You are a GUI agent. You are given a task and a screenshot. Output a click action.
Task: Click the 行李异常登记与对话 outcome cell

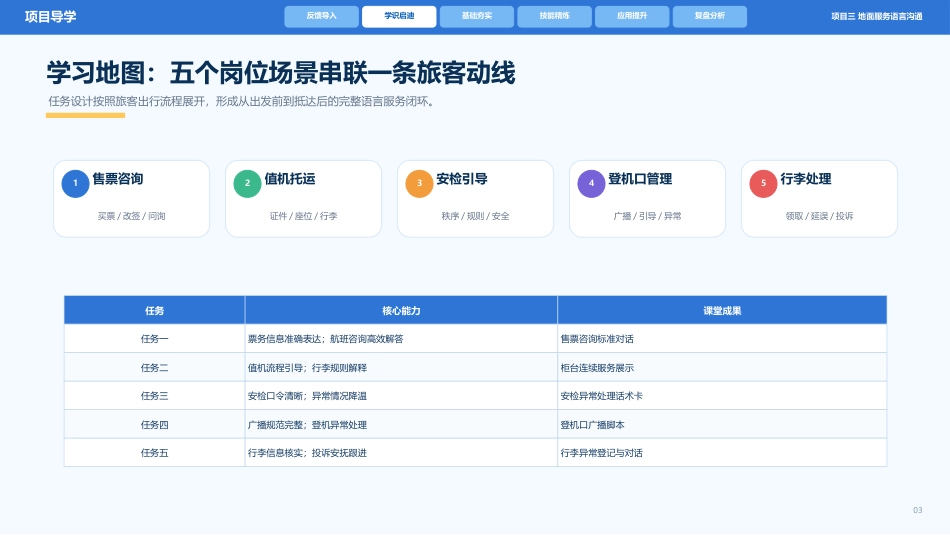722,453
